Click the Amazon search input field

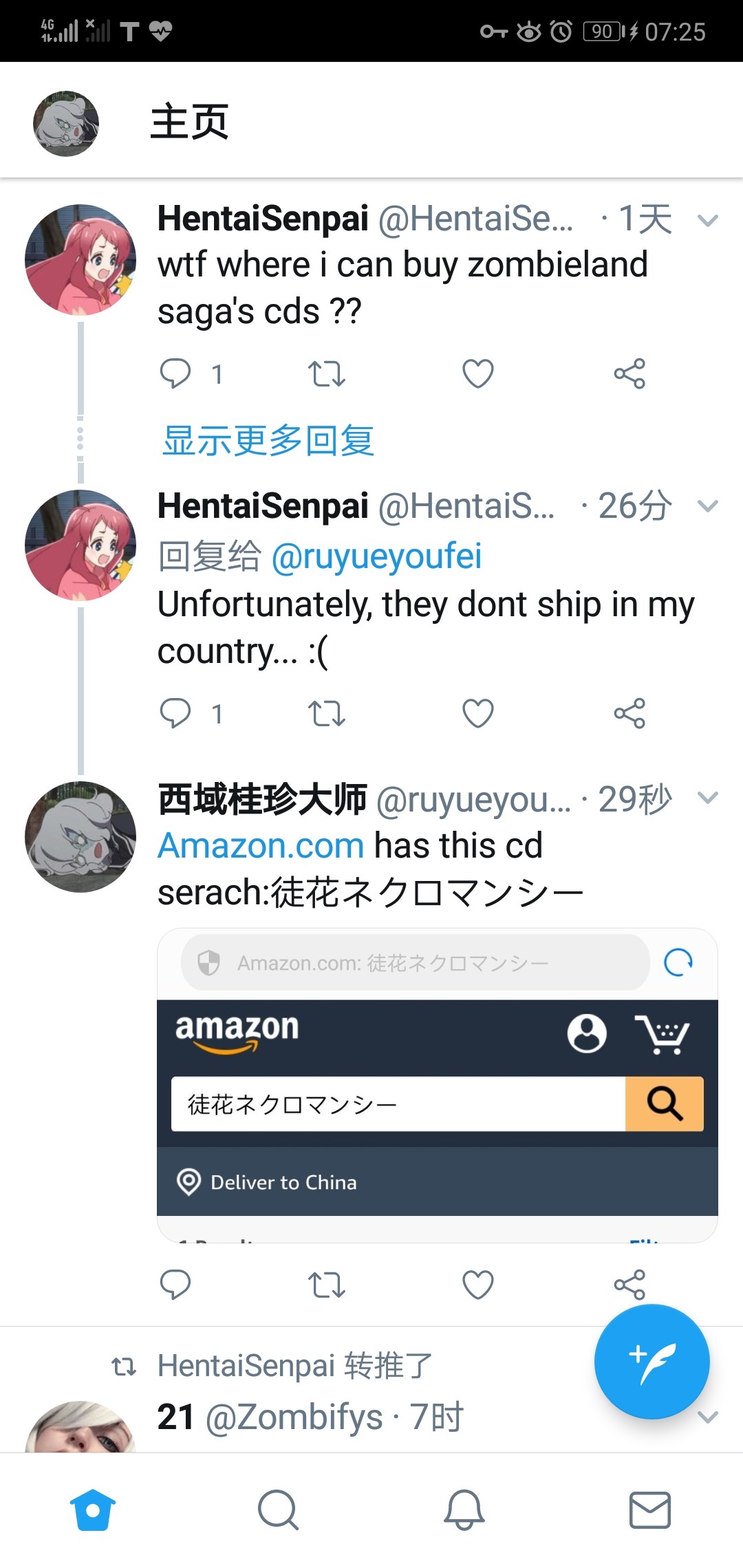click(398, 1104)
